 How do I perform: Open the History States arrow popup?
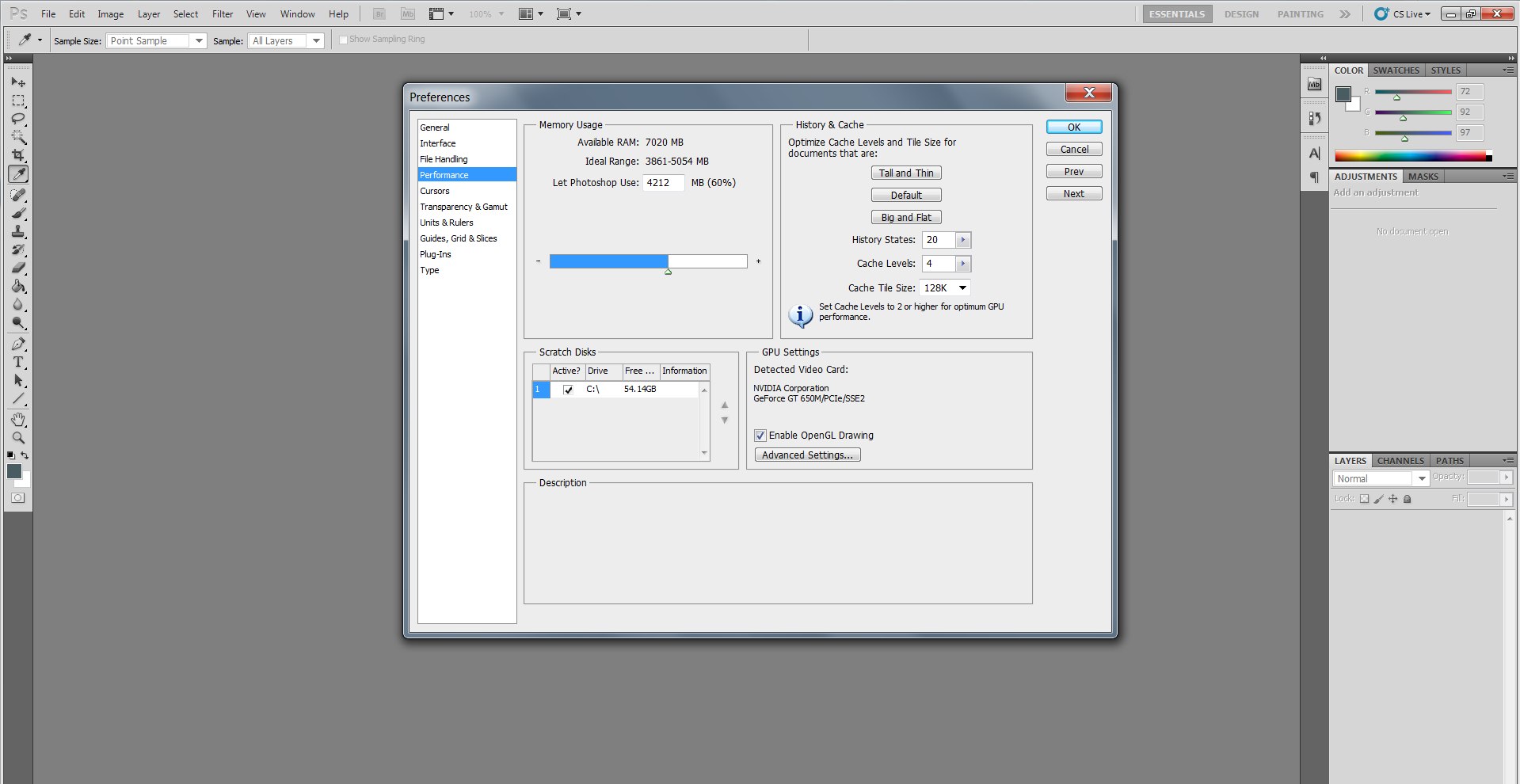[963, 240]
